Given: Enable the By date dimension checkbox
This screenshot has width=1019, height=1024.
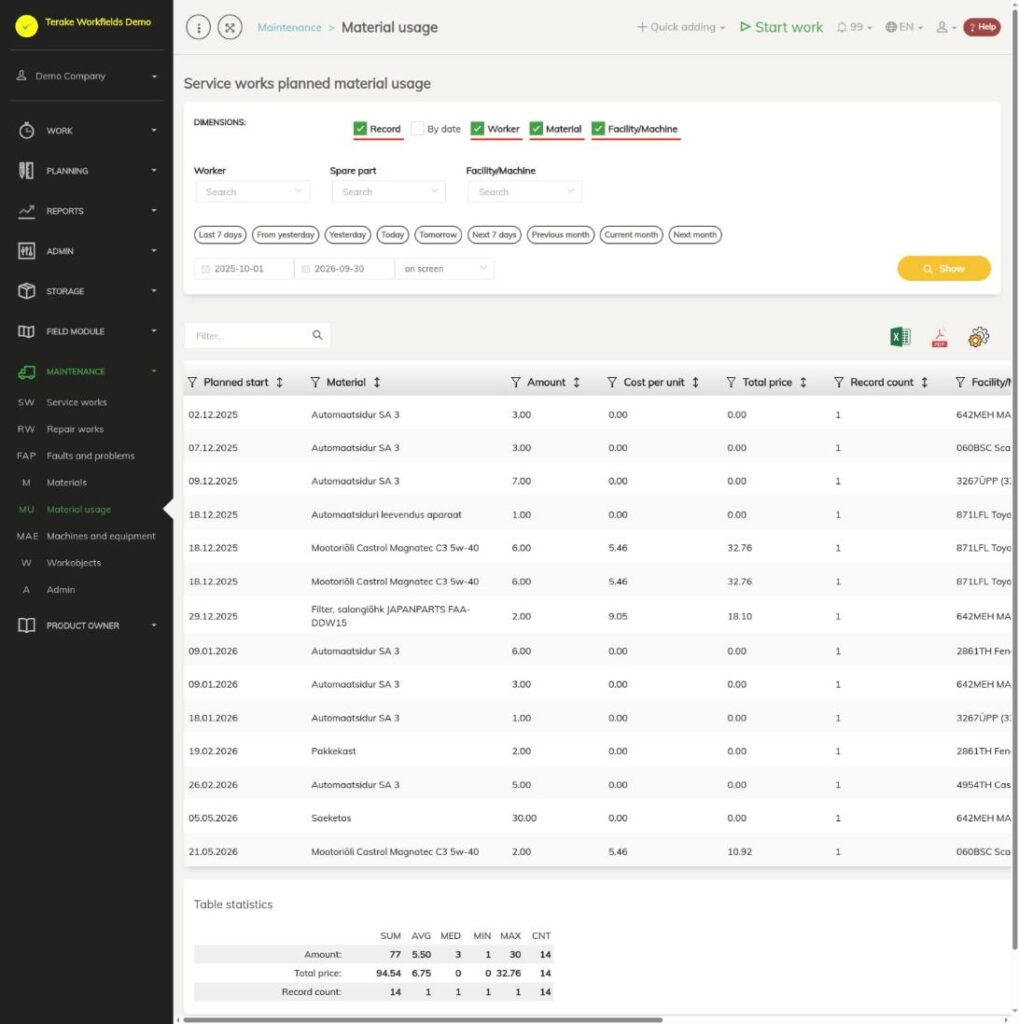Looking at the screenshot, I should (x=417, y=129).
